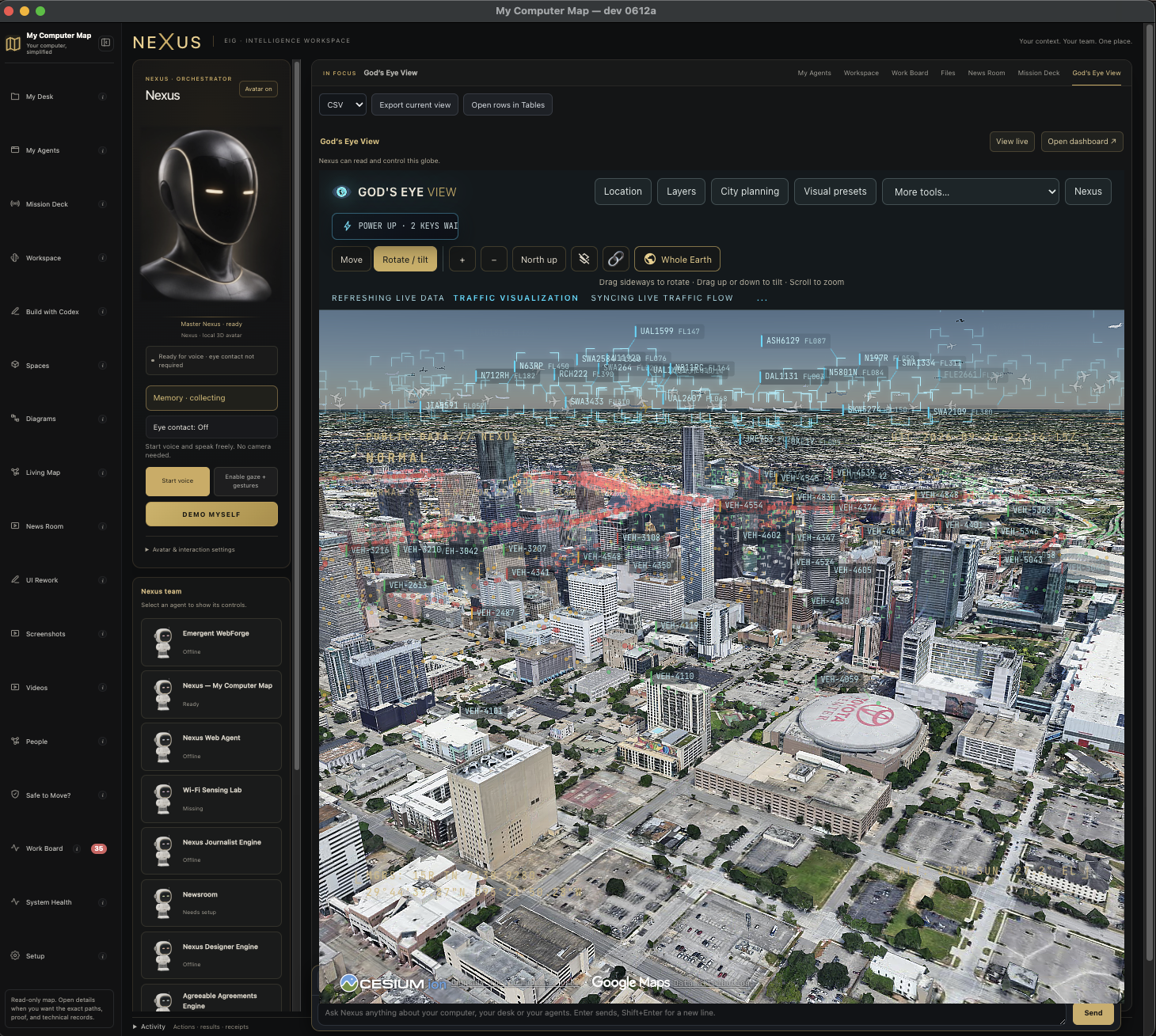
Task: Zoom in with the plus button
Action: pos(462,259)
